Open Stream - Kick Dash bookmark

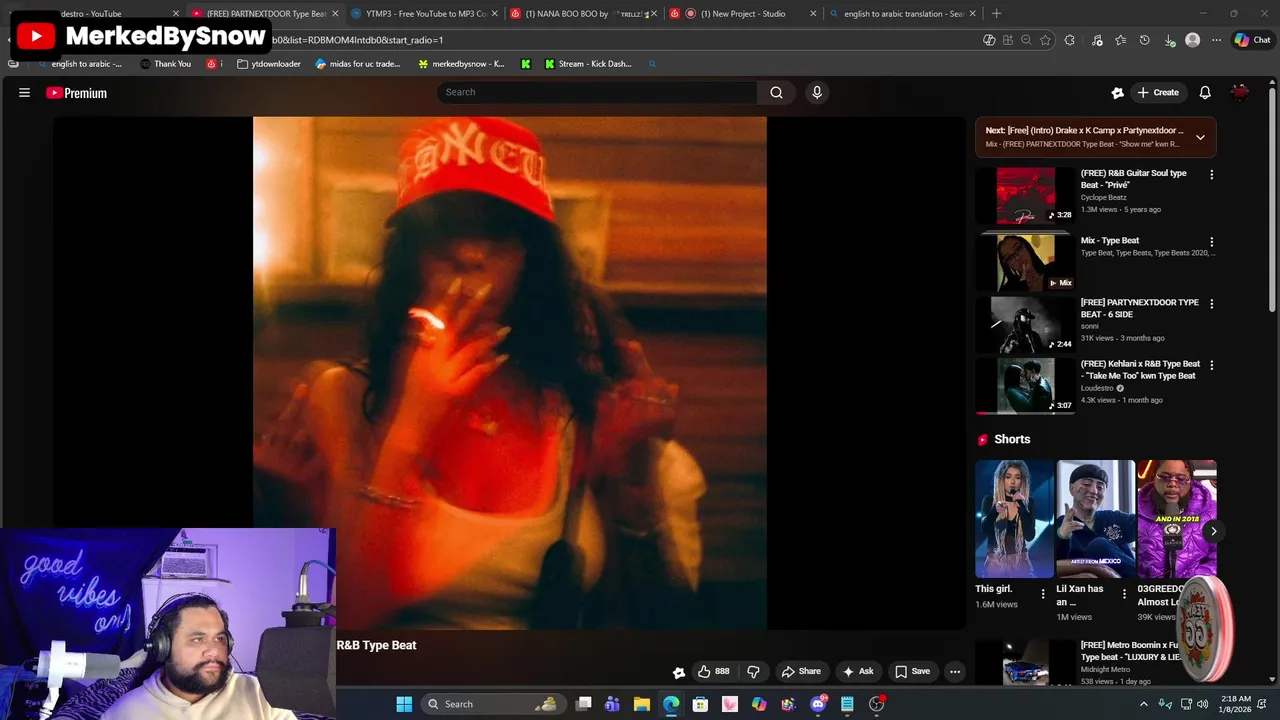click(588, 64)
